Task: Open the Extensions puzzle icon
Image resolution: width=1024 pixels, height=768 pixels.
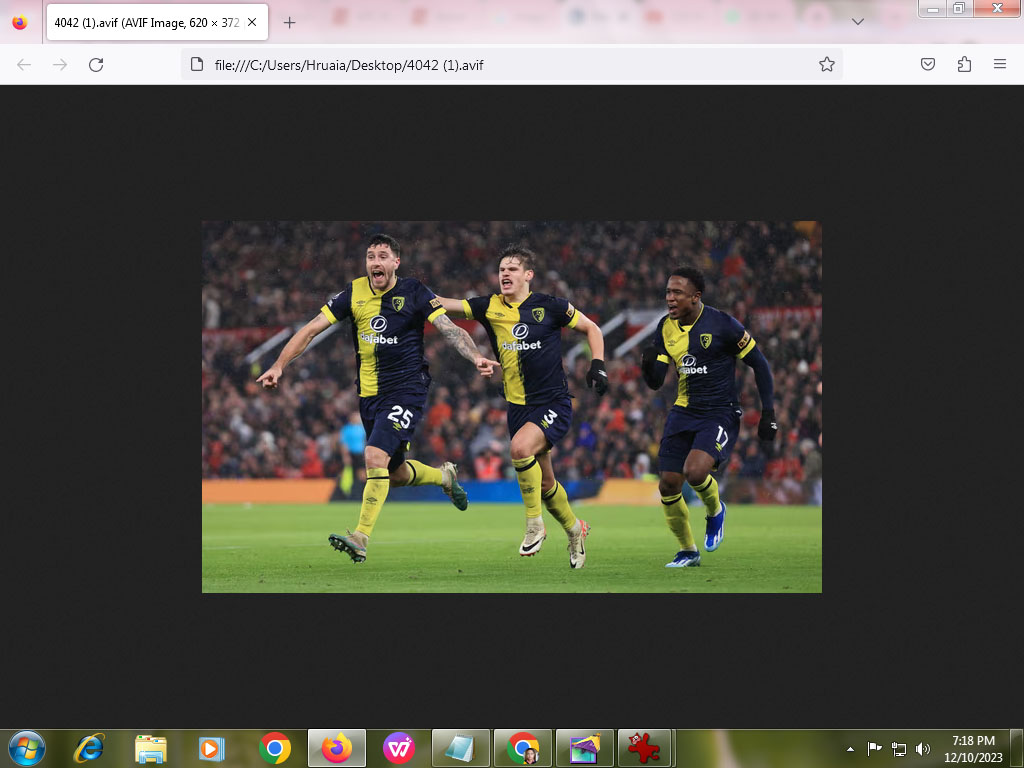Action: [x=964, y=64]
